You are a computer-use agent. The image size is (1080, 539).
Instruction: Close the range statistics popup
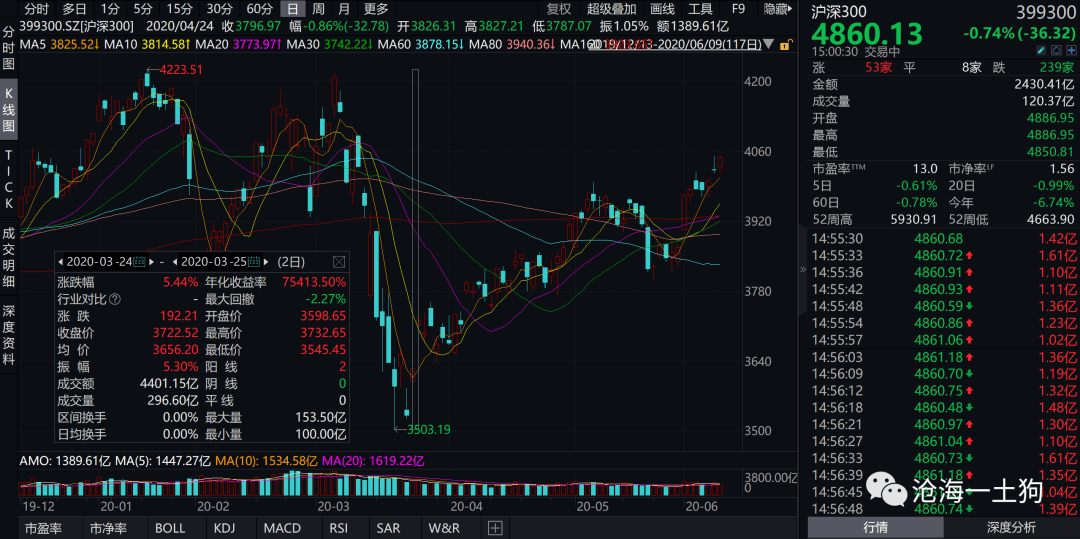tap(339, 262)
